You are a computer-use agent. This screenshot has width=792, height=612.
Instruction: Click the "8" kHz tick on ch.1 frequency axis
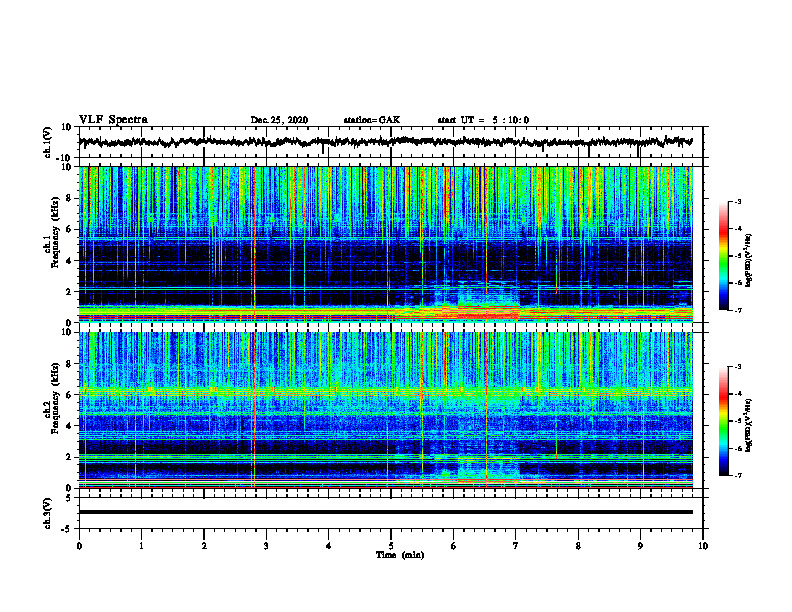tap(70, 198)
